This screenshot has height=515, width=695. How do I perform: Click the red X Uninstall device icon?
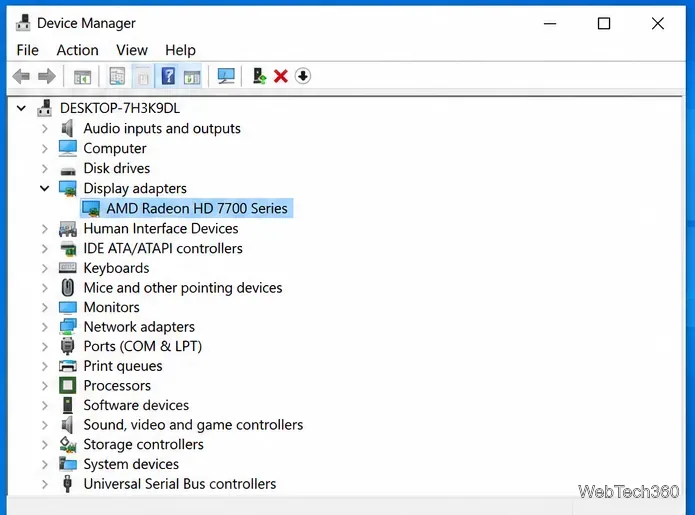point(281,76)
